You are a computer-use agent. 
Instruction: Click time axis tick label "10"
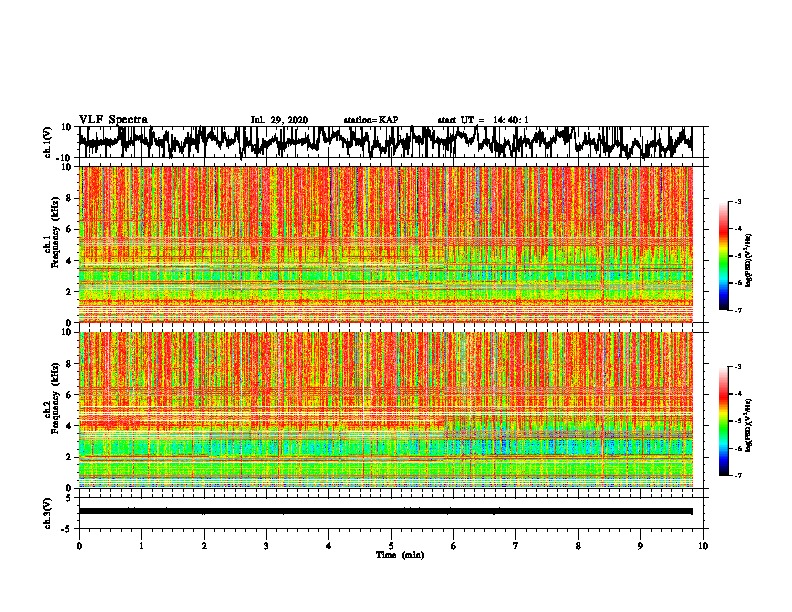[x=703, y=546]
